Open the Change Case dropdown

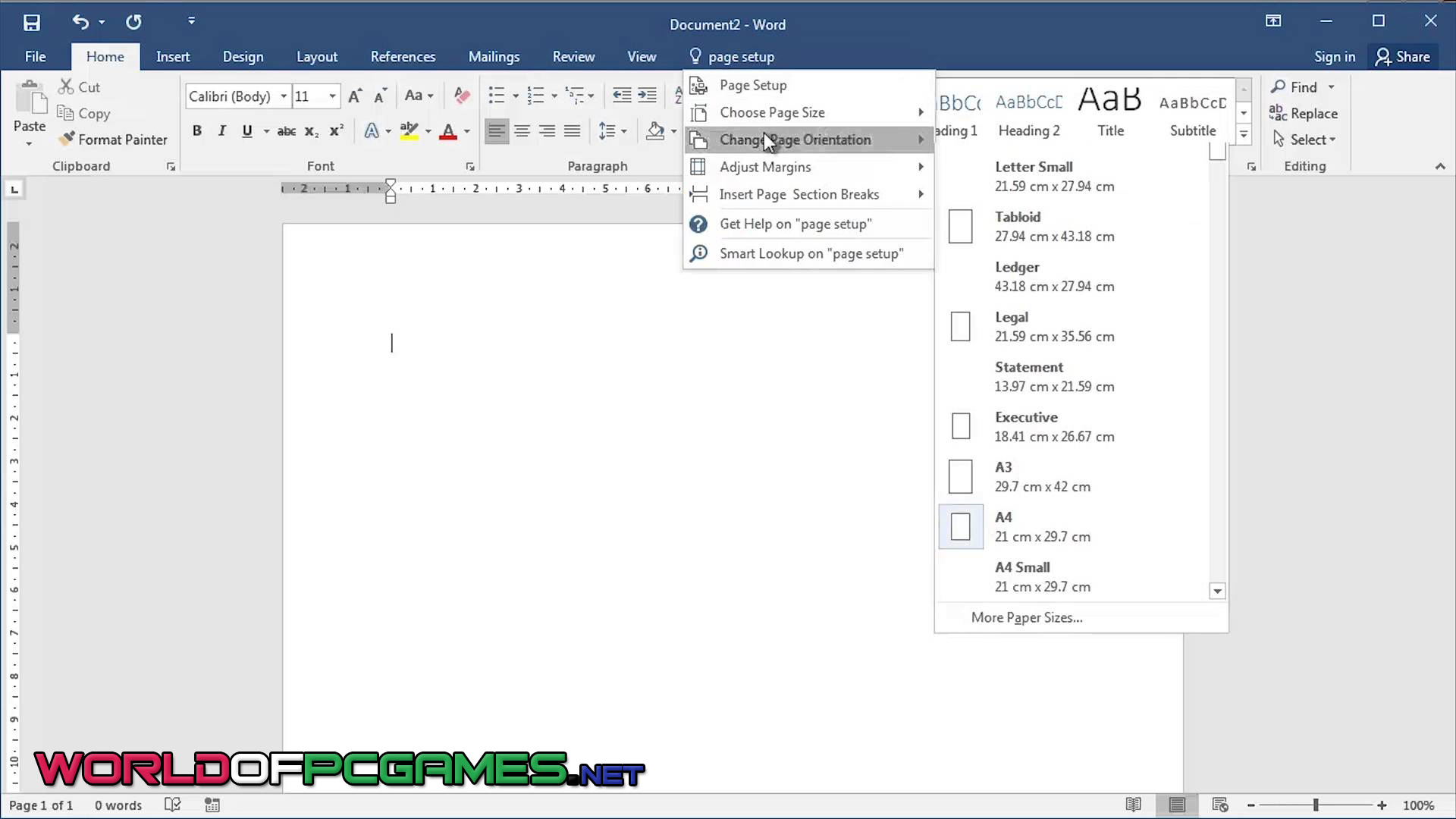[x=419, y=96]
